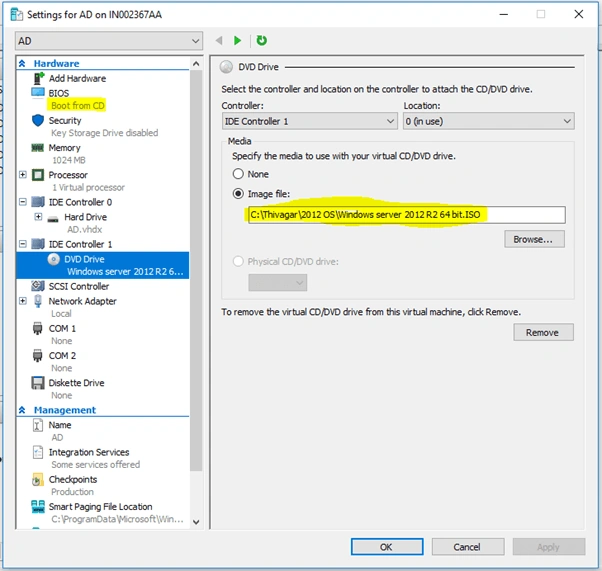This screenshot has height=571, width=602.
Task: Select the None media radio button
Action: [238, 174]
